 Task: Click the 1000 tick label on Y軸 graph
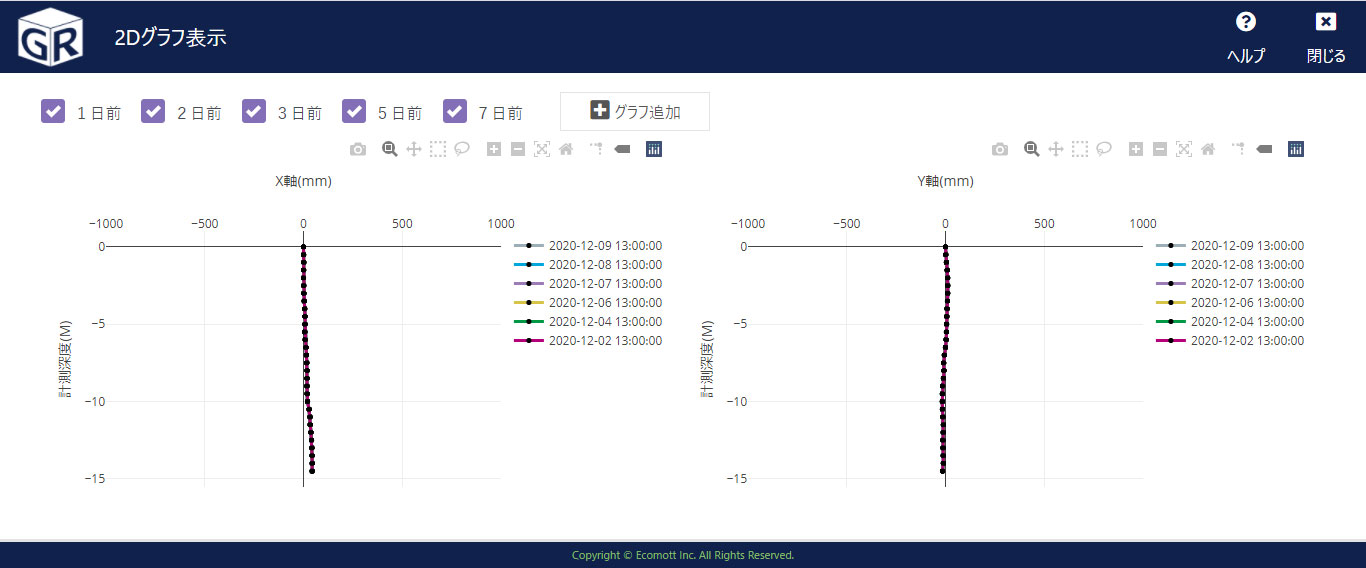click(x=1143, y=224)
